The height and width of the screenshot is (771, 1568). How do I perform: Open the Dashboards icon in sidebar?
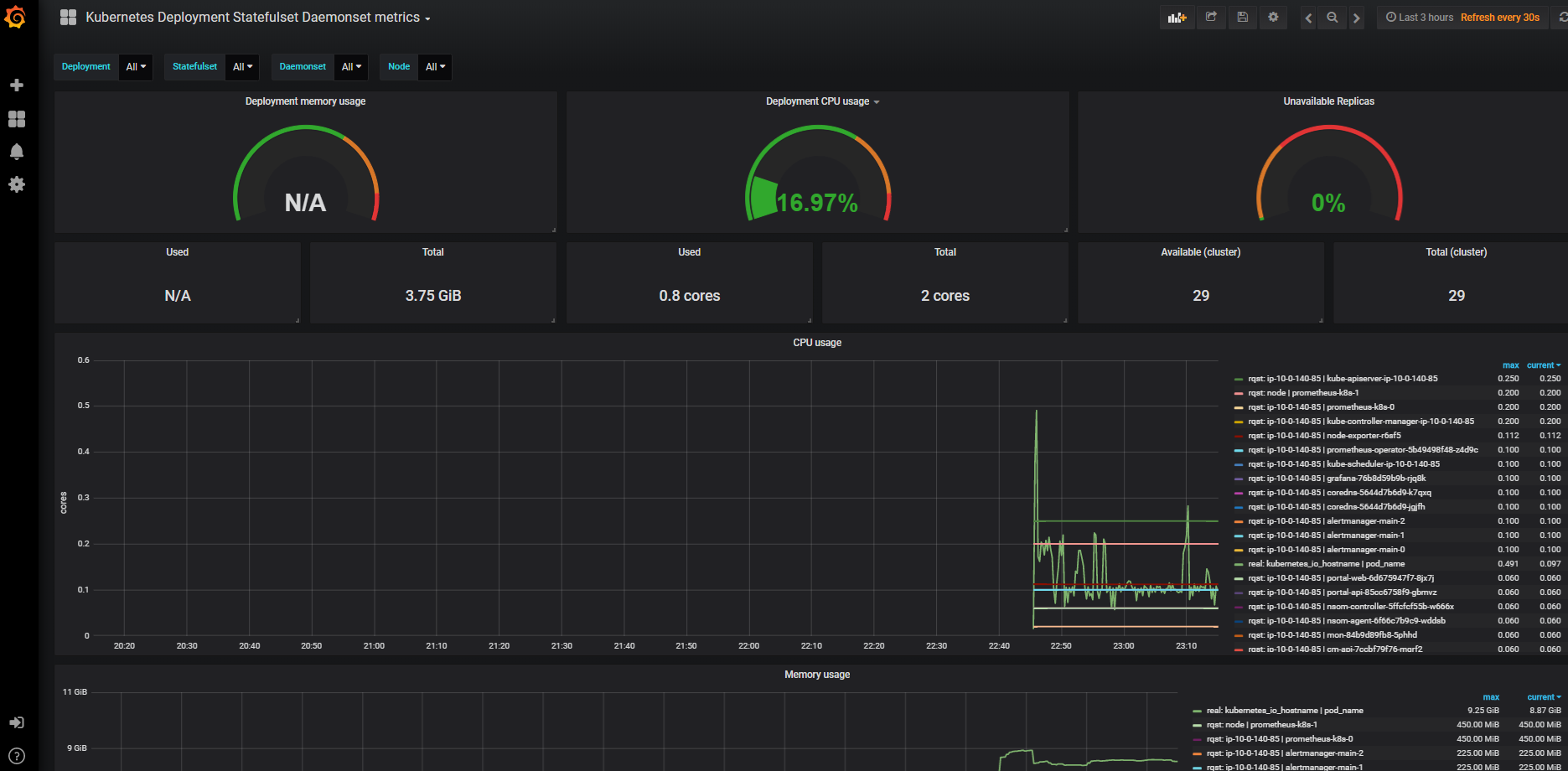click(x=16, y=119)
